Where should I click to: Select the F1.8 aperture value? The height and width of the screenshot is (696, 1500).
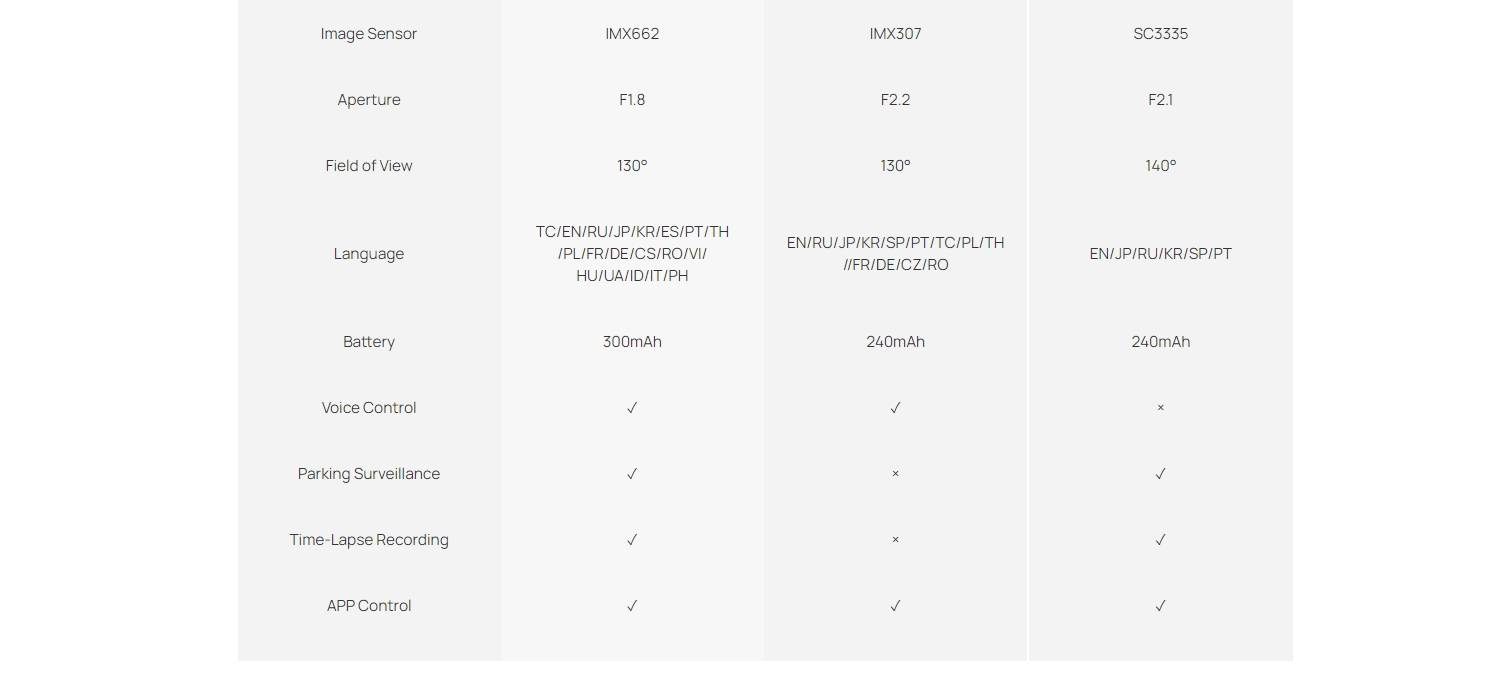tap(632, 100)
